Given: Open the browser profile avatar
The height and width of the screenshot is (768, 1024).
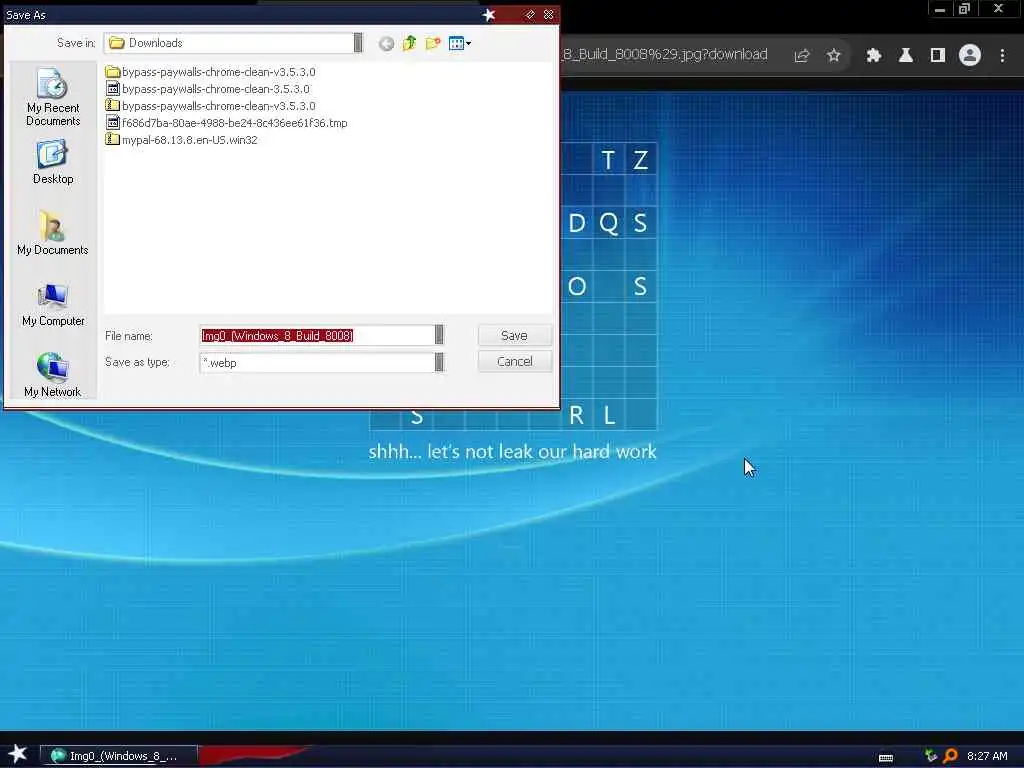Looking at the screenshot, I should (x=970, y=56).
